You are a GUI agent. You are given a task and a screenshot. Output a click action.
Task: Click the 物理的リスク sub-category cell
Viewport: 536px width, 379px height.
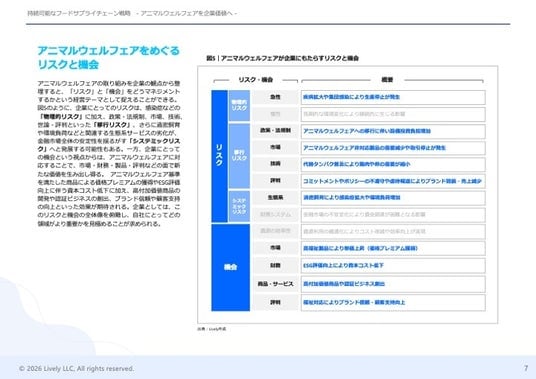[x=239, y=105]
